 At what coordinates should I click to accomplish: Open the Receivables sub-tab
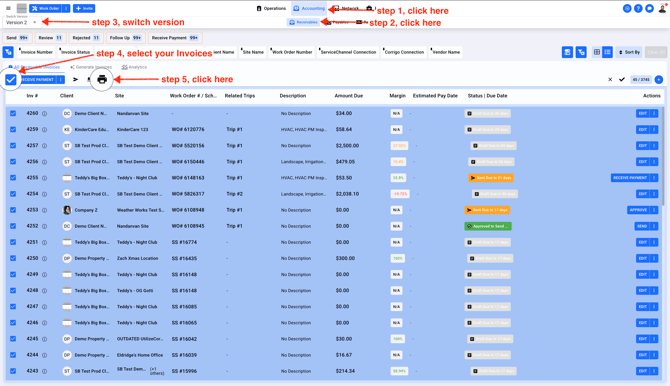(303, 22)
